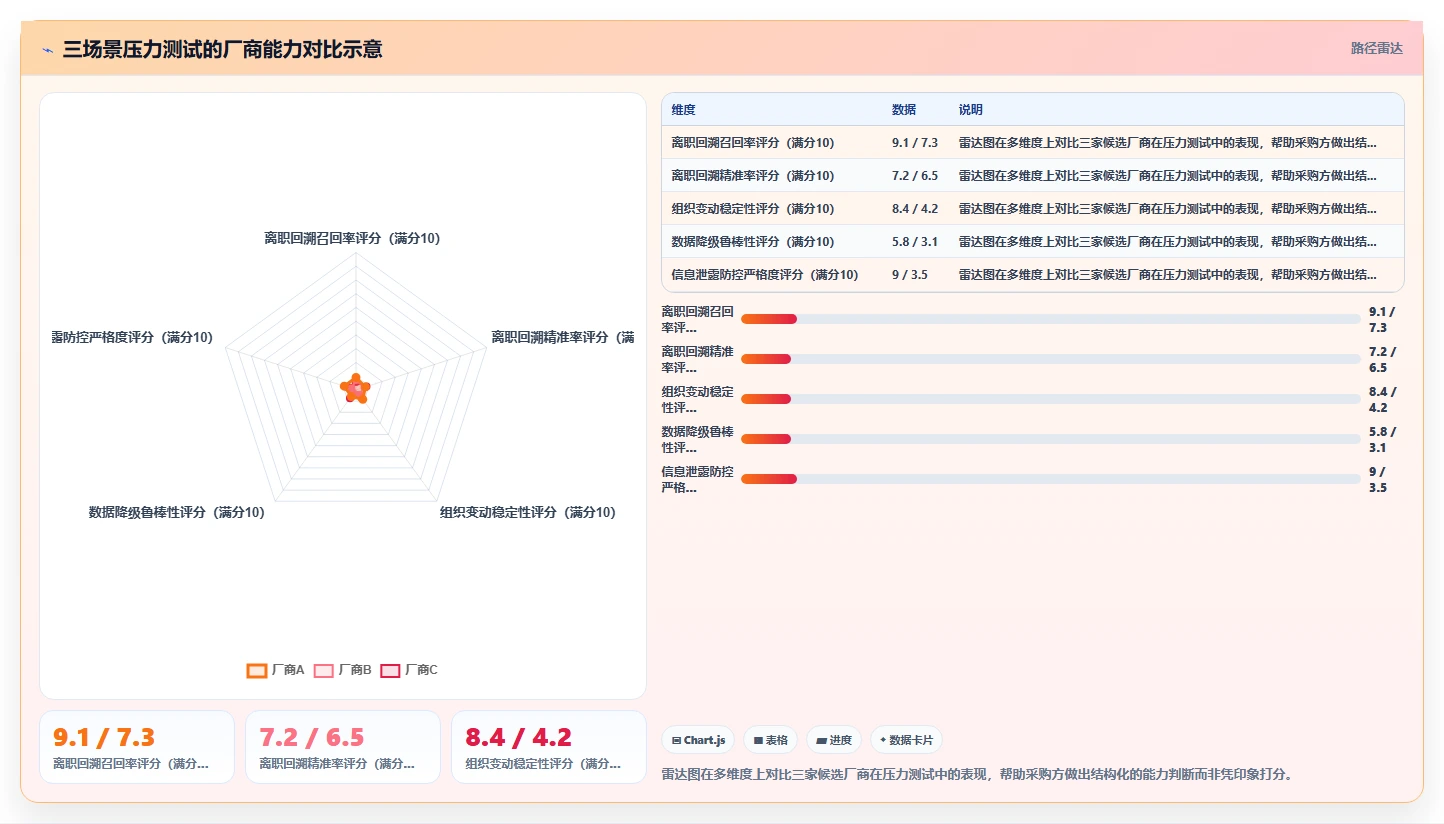Screen dimensions: 1444x824
Task: Open the 7.2 / 6.5 data card
Action: 343,747
